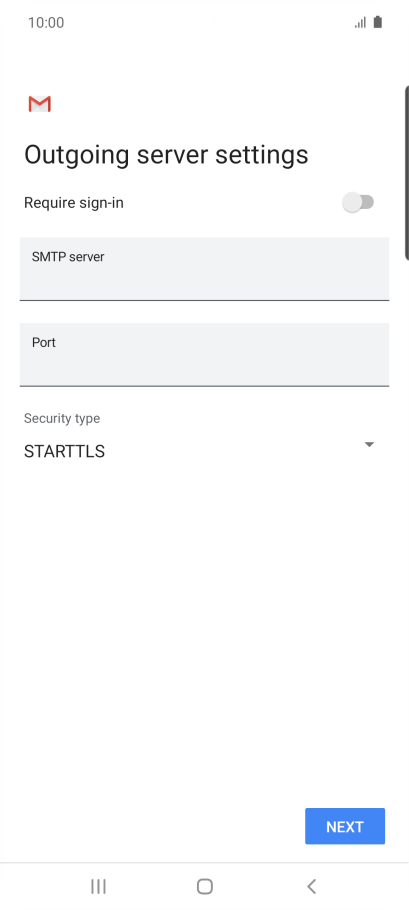Open recent apps from navigation bar
The width and height of the screenshot is (409, 910).
98,886
